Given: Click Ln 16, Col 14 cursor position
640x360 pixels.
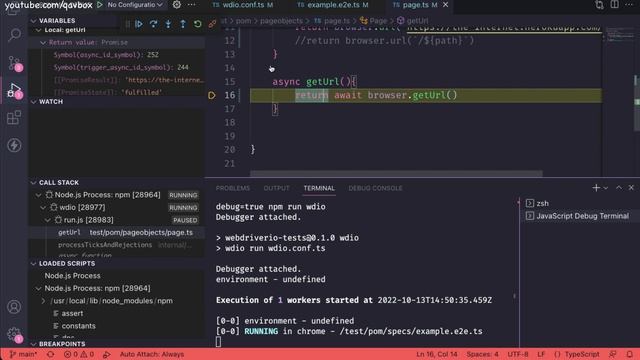Looking at the screenshot, I should 437,354.
